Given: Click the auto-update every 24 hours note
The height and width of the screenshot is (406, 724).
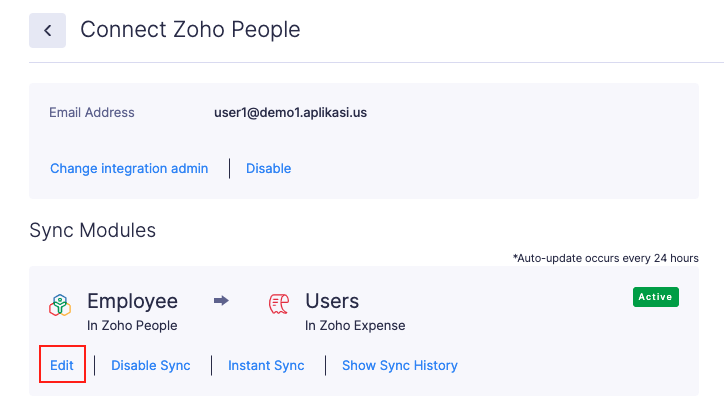Looking at the screenshot, I should point(605,258).
